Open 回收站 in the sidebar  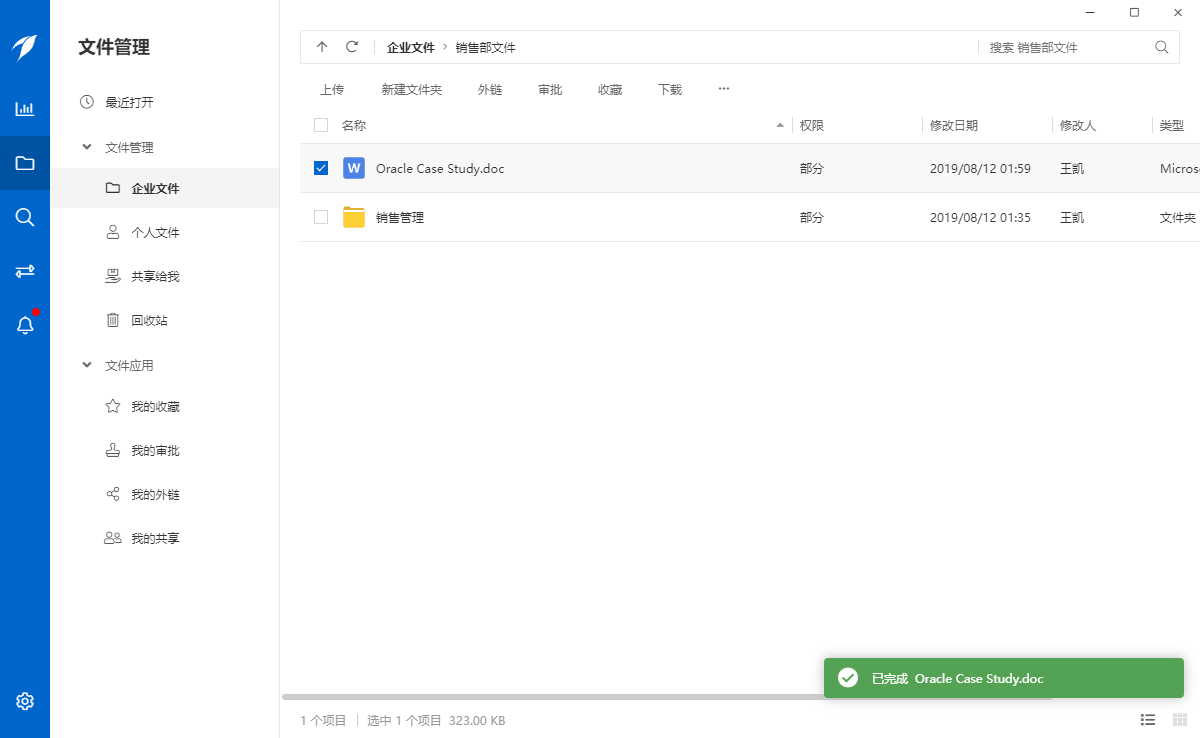coord(149,320)
